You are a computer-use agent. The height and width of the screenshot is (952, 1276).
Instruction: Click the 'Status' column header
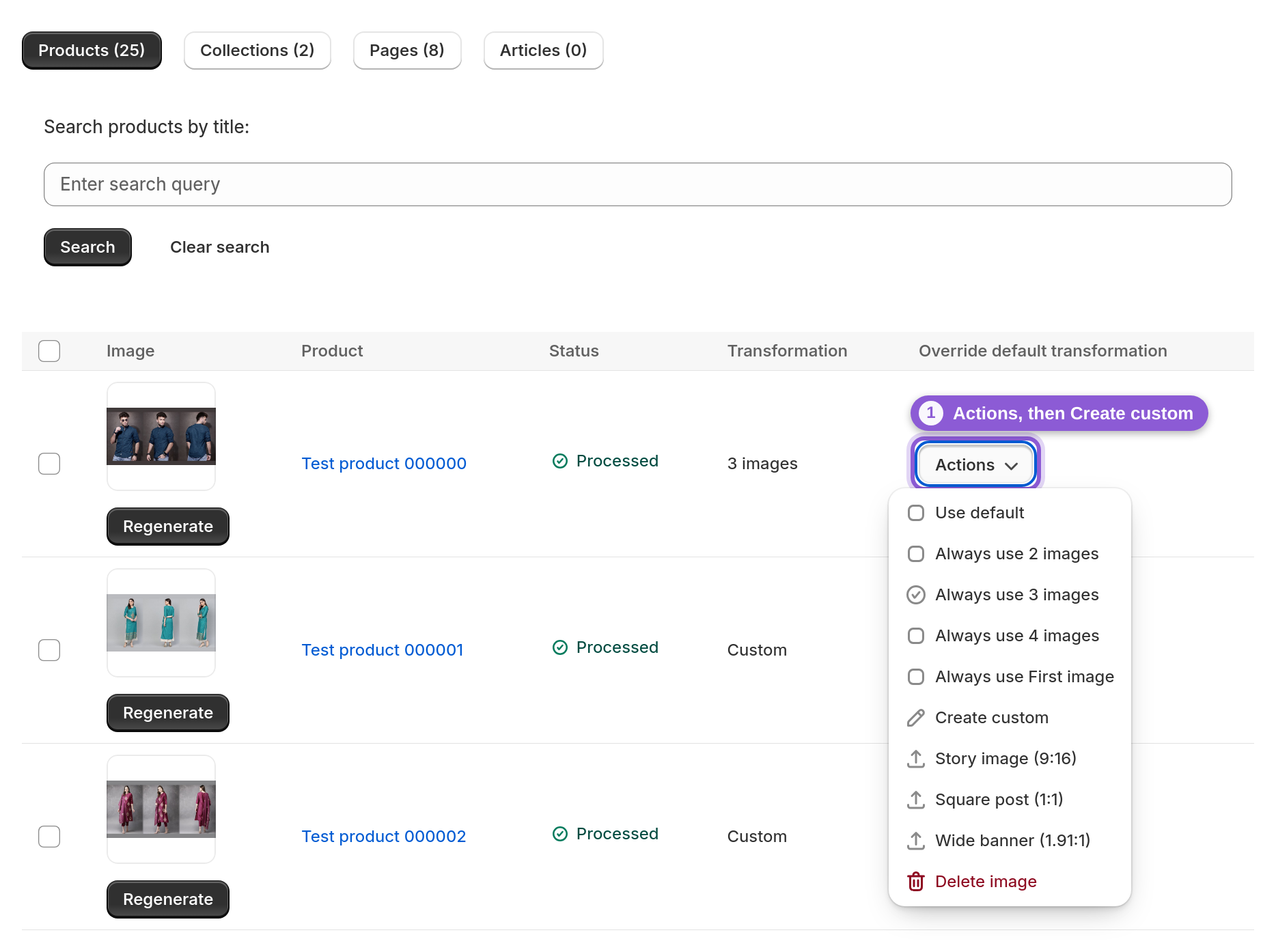[574, 351]
